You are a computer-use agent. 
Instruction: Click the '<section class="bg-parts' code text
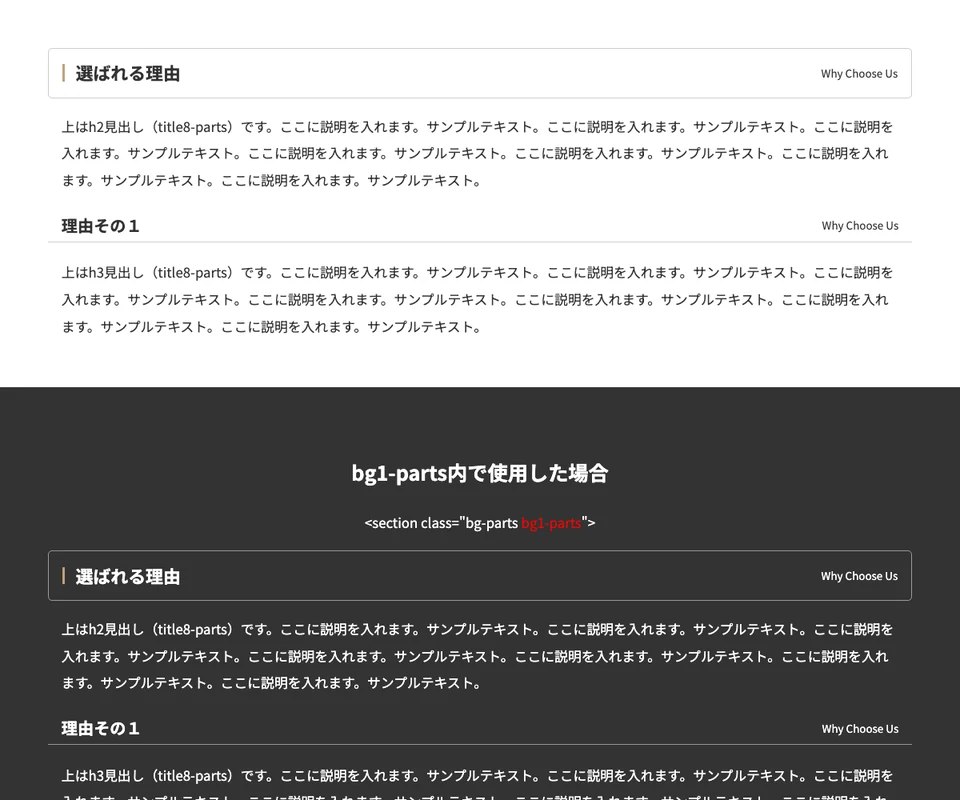tap(442, 523)
